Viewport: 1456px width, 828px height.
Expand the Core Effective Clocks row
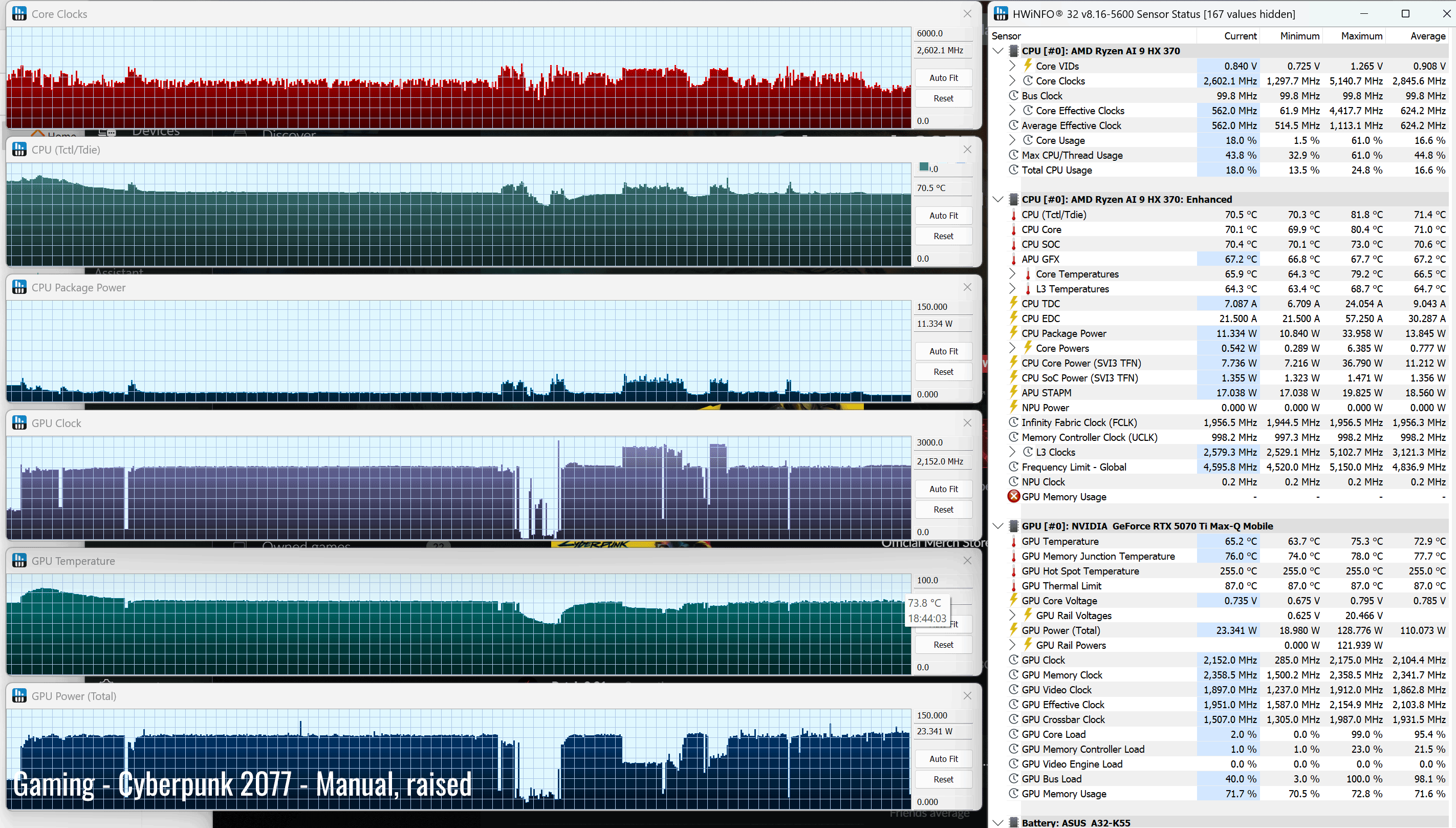(x=1012, y=110)
